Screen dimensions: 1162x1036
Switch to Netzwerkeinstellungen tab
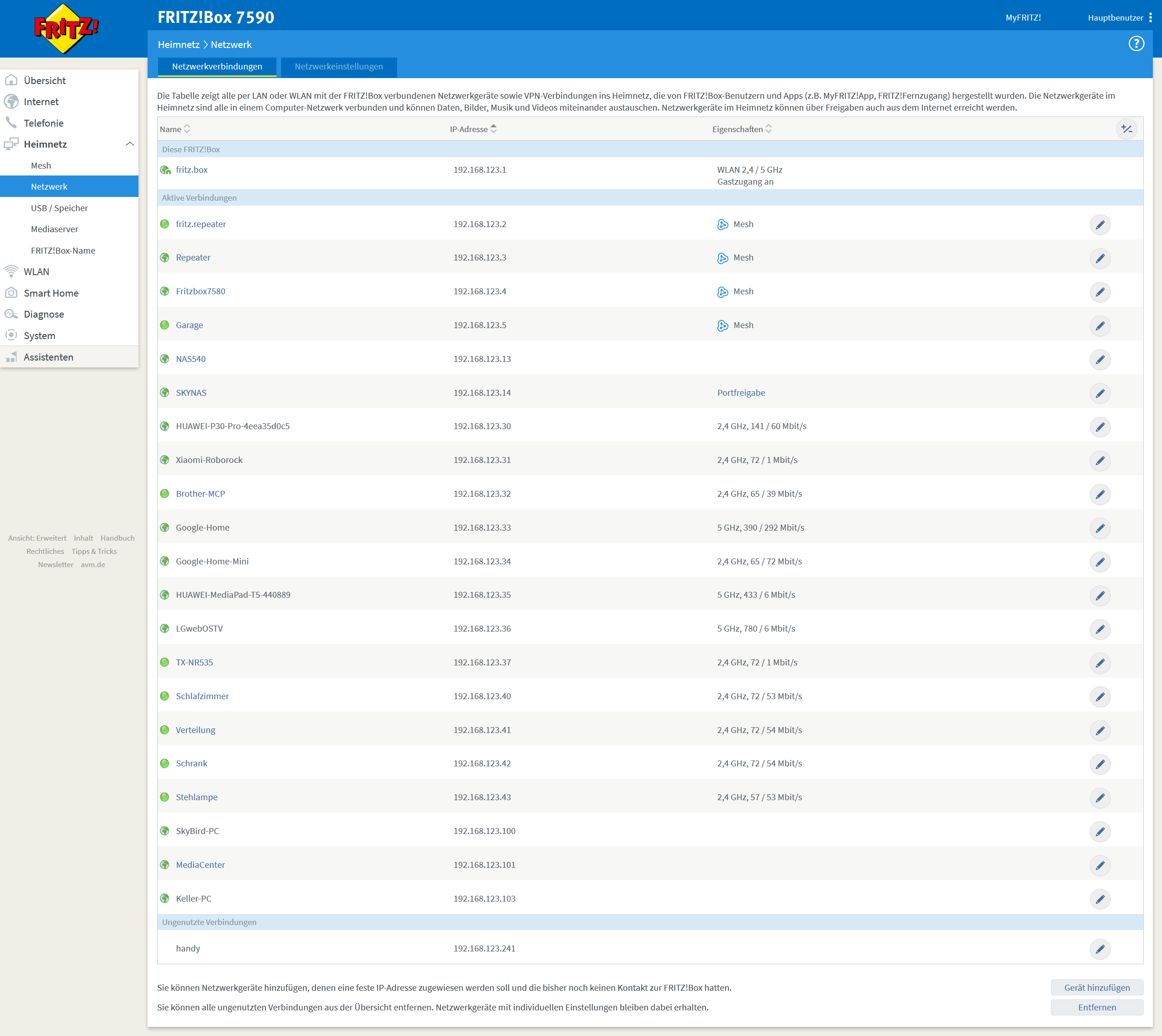click(339, 67)
